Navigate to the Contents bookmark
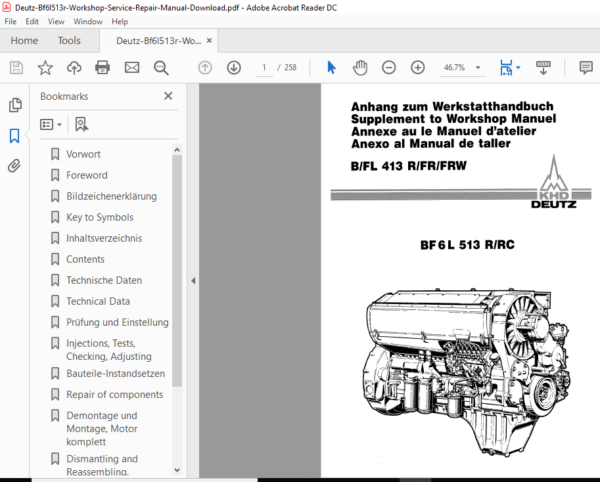This screenshot has height=482, width=600. [85, 259]
